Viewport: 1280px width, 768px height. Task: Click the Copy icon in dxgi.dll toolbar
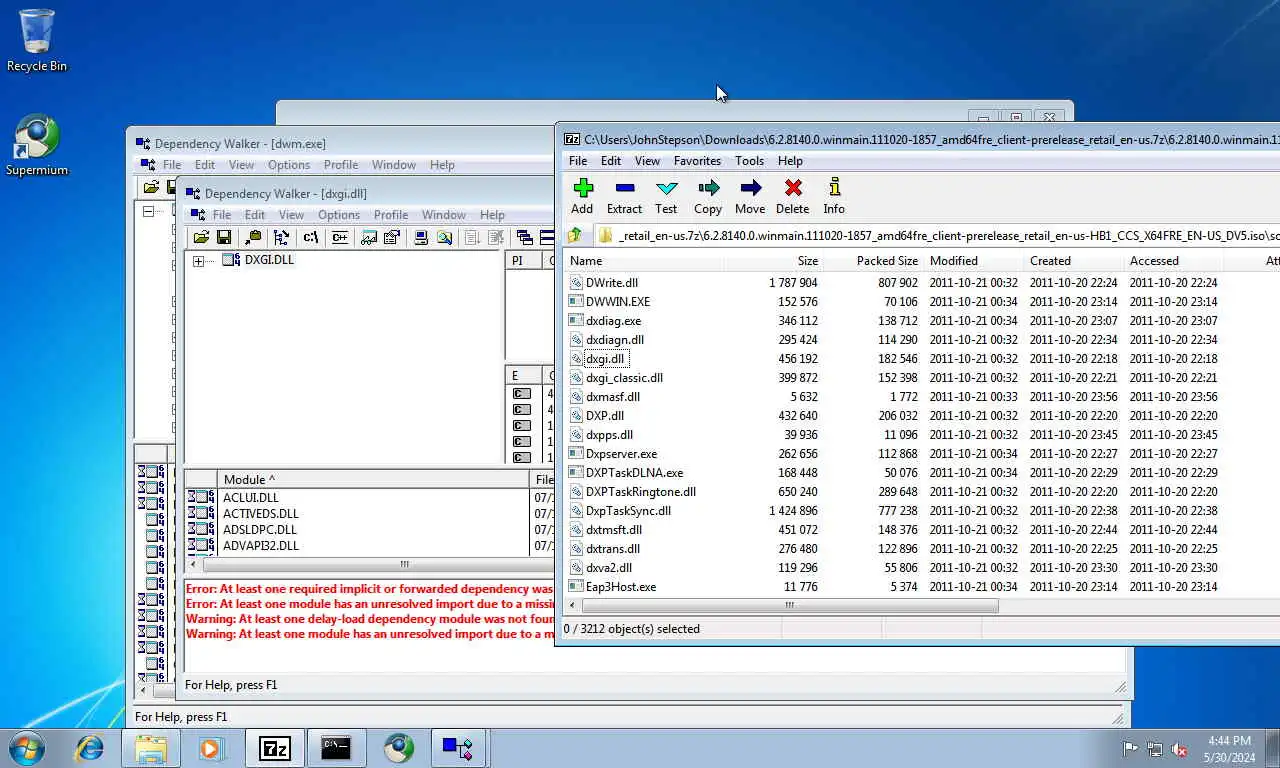pyautogui.click(x=253, y=237)
